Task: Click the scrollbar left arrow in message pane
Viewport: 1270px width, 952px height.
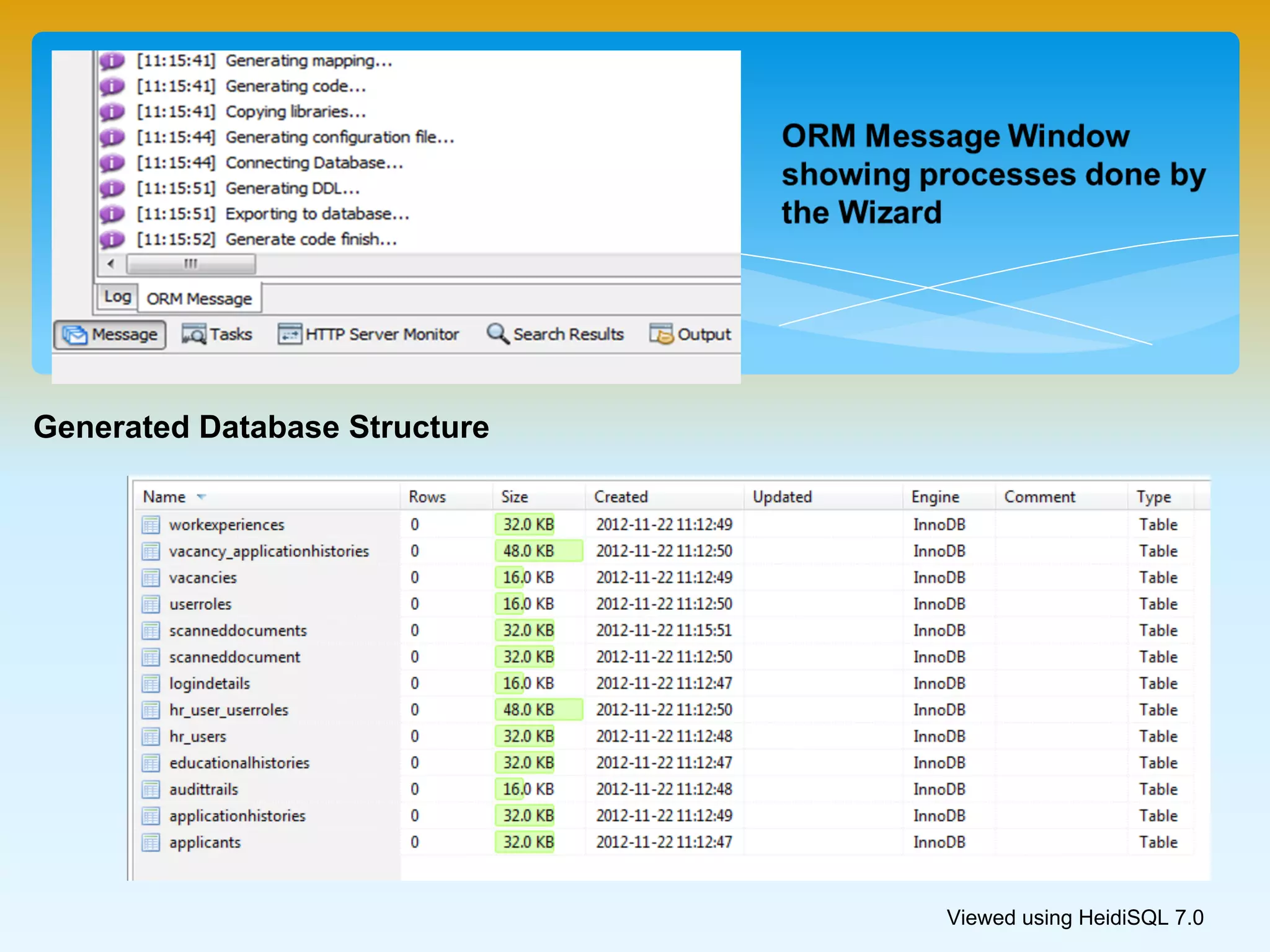Action: pyautogui.click(x=111, y=264)
